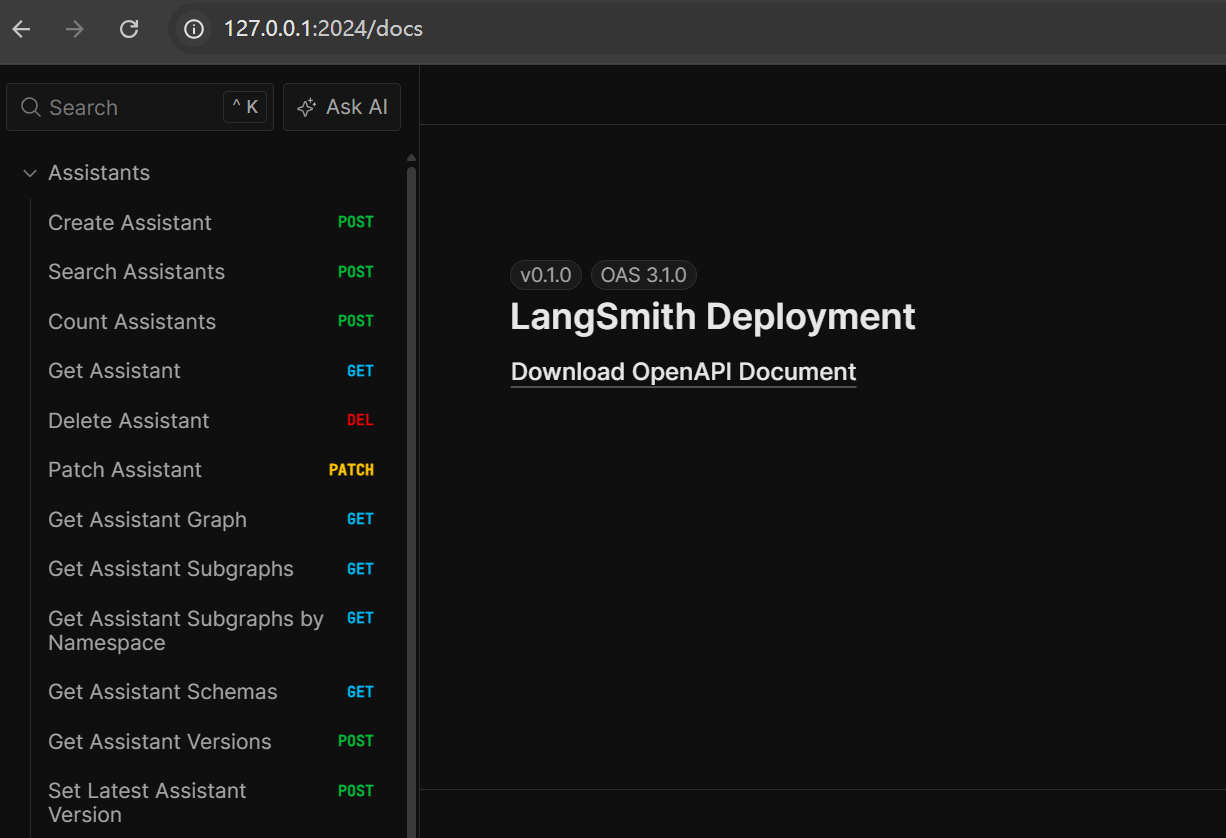The width and height of the screenshot is (1226, 838).
Task: Open Get Assistant Subgraphs by Namespace
Action: 185,631
